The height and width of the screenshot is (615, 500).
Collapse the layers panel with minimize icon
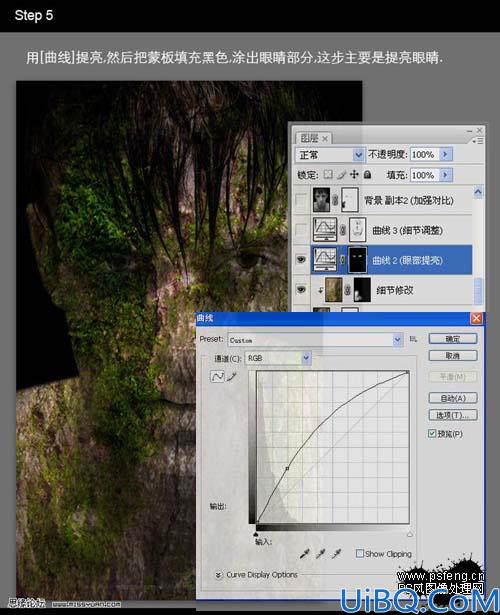[469, 131]
